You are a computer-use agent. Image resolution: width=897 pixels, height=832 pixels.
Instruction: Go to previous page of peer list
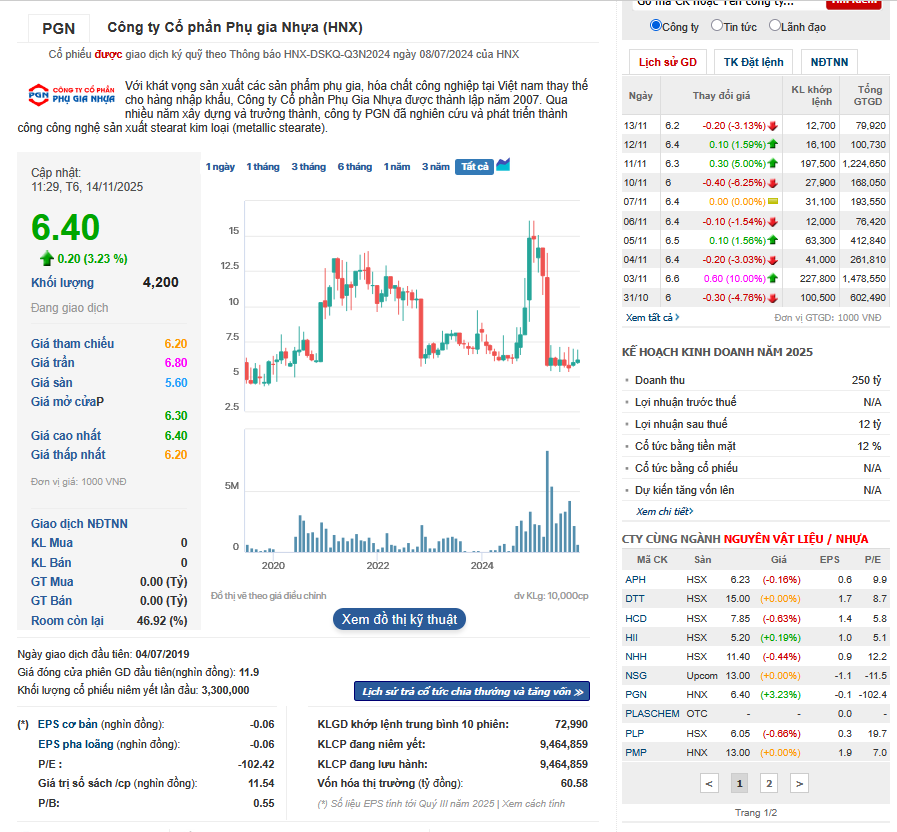click(709, 783)
